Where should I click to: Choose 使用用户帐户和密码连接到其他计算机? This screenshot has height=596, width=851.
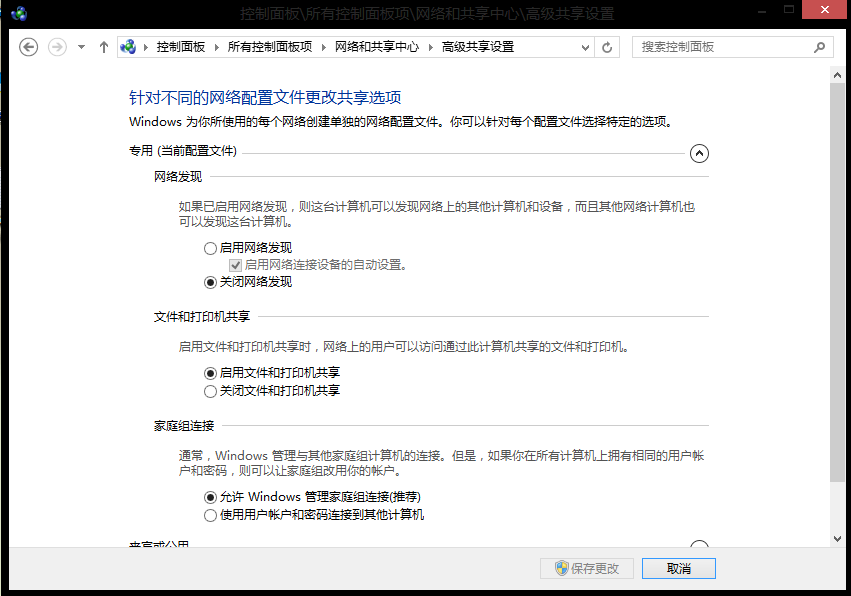tap(210, 515)
